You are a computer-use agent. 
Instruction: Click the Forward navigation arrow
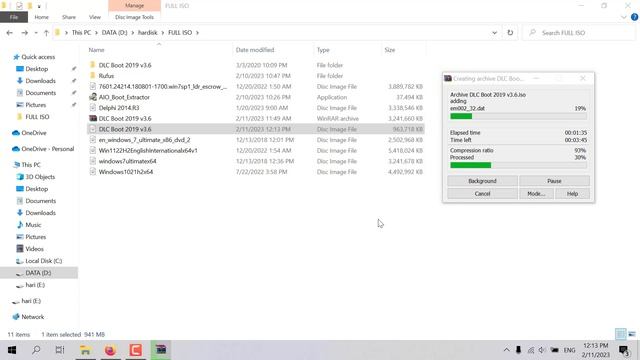24,33
